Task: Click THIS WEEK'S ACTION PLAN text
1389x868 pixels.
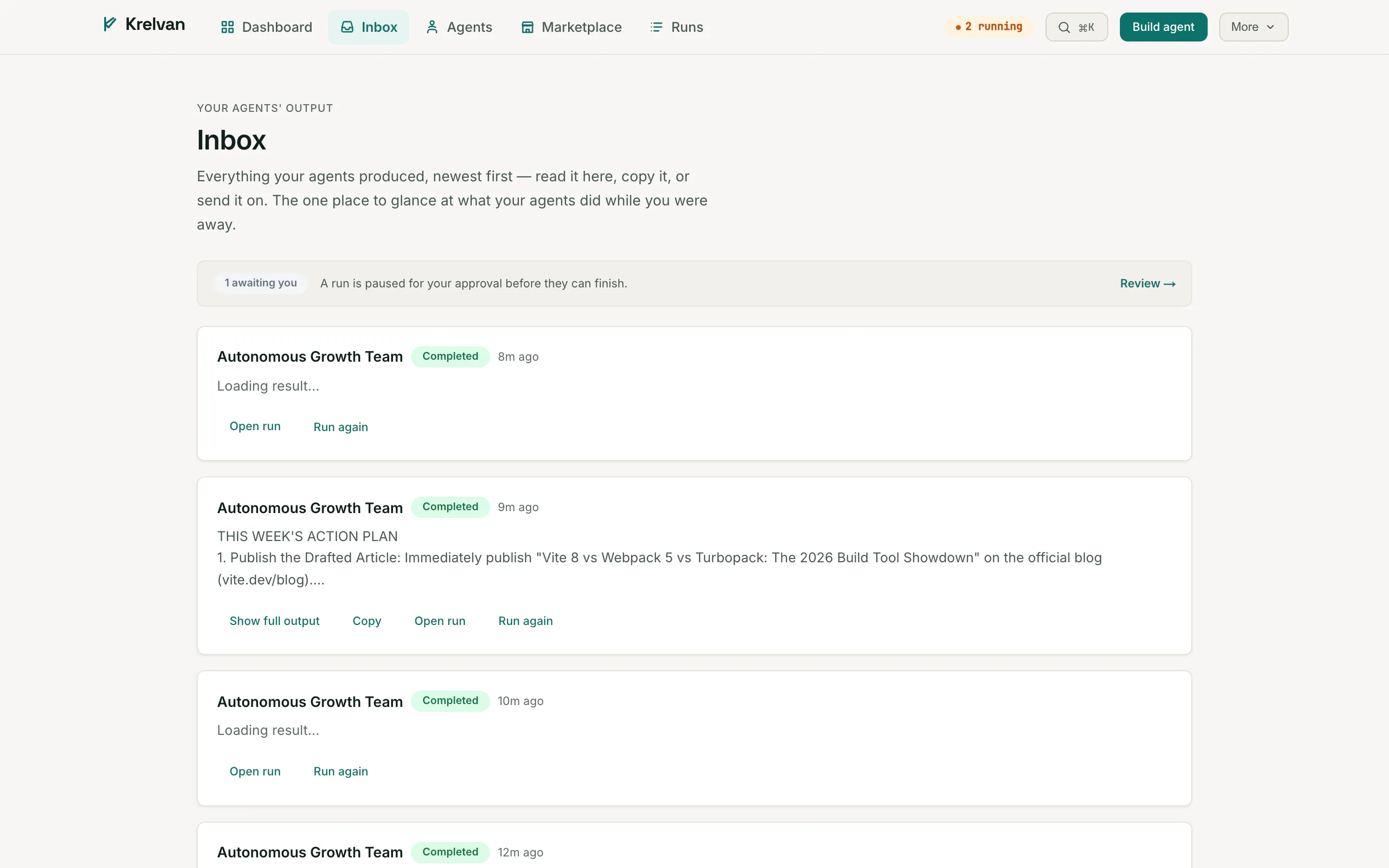Action: [308, 536]
